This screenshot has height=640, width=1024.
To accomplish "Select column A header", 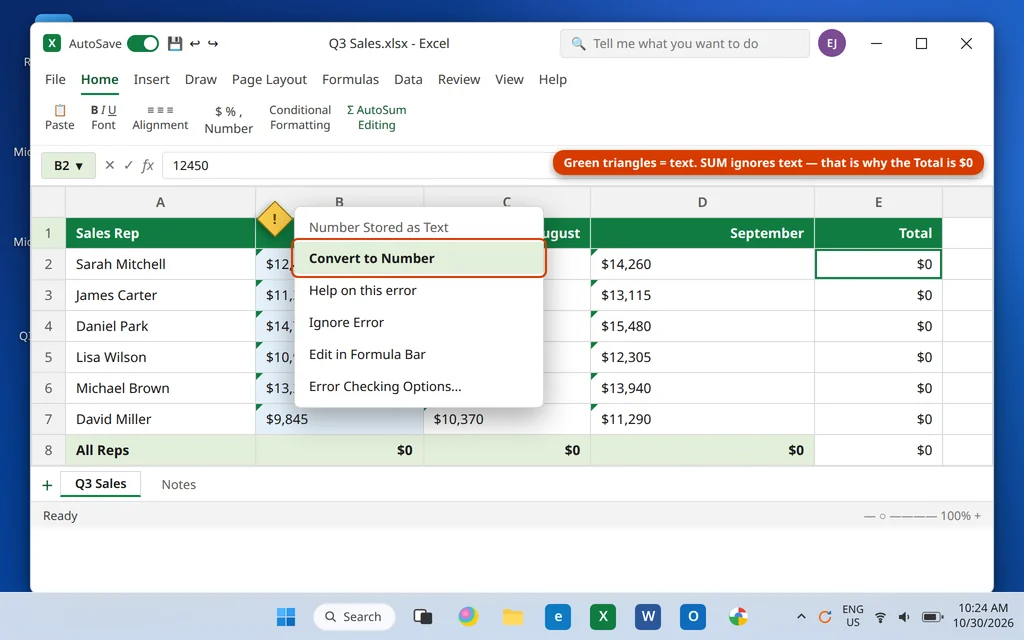I will (x=160, y=202).
